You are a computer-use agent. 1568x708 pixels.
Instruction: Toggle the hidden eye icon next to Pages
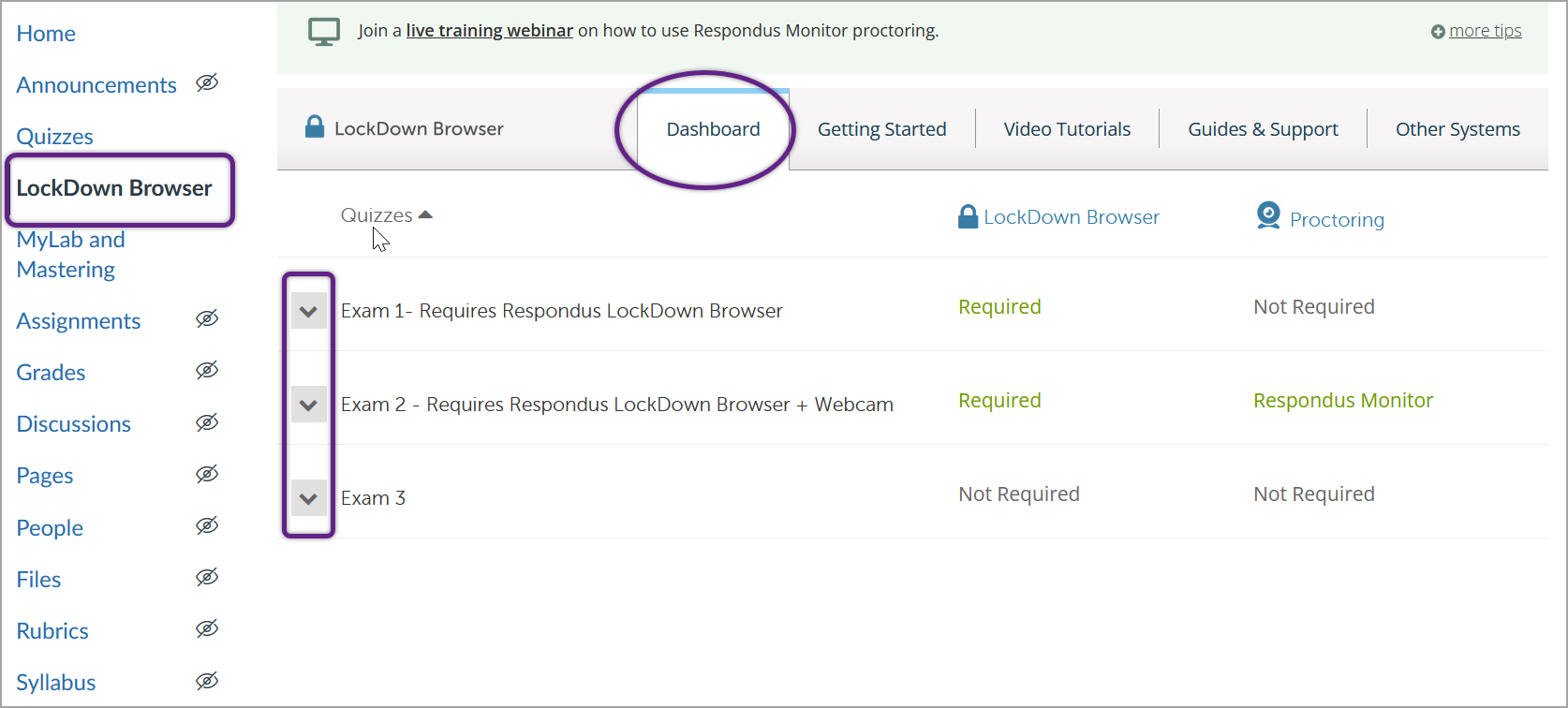[207, 474]
